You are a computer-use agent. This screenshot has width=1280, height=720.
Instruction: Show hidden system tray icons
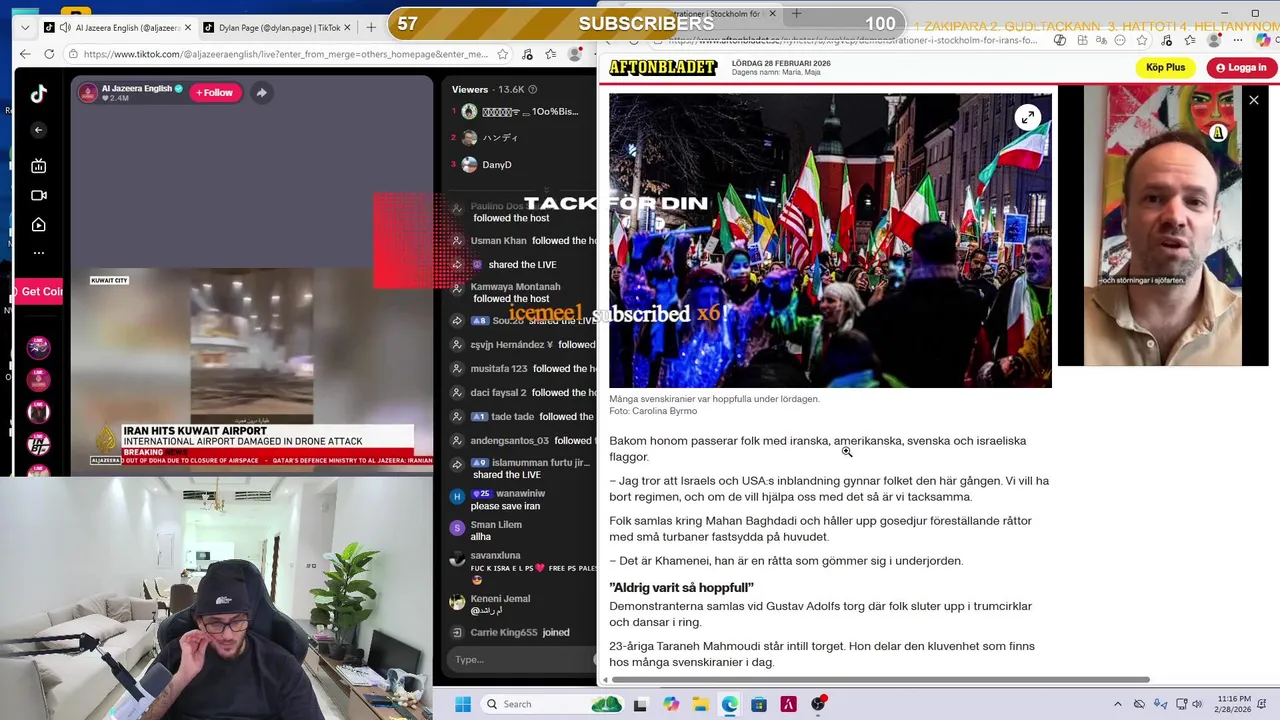click(1118, 704)
